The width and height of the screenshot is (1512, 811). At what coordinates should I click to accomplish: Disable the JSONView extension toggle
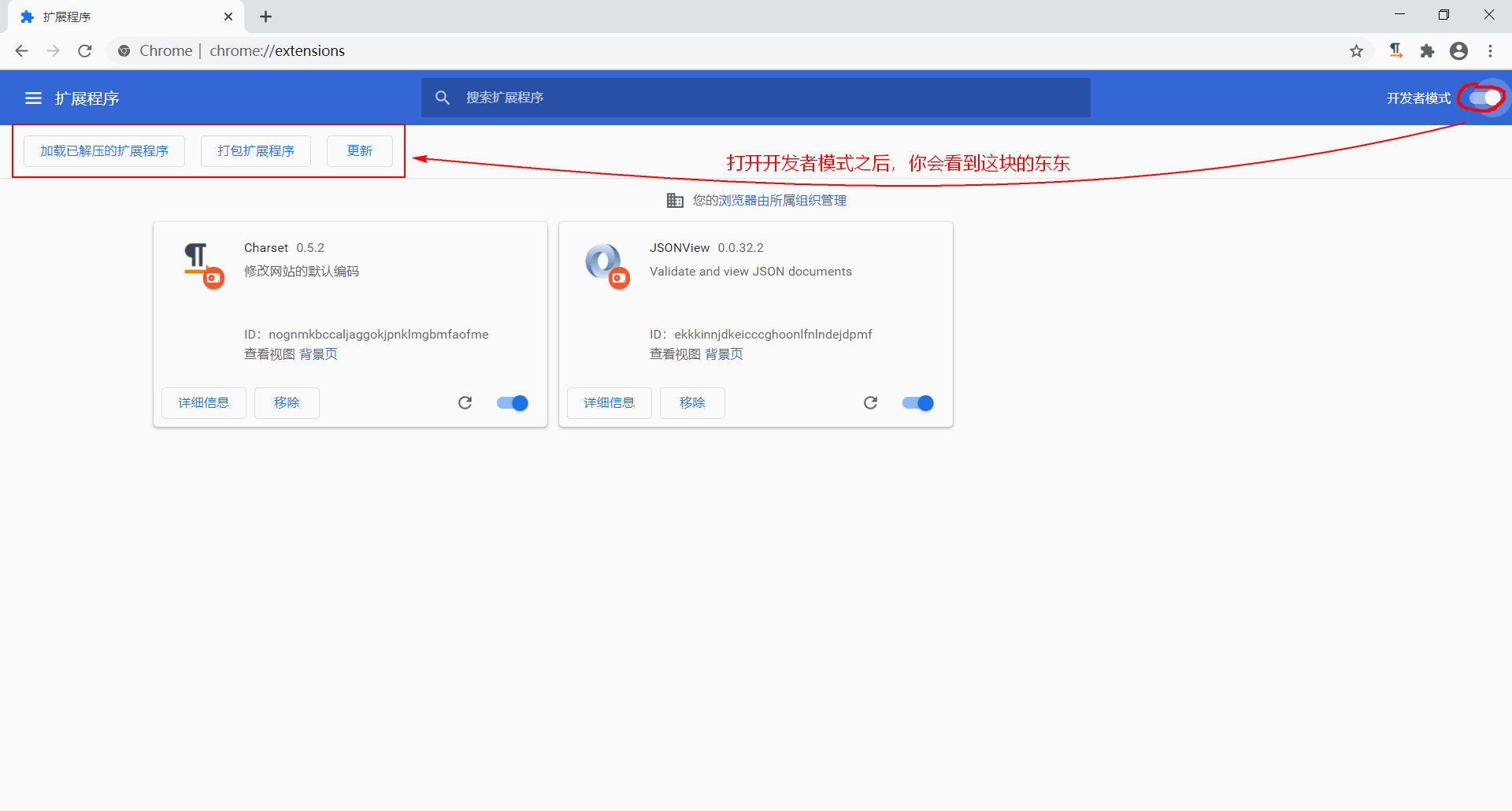tap(918, 403)
